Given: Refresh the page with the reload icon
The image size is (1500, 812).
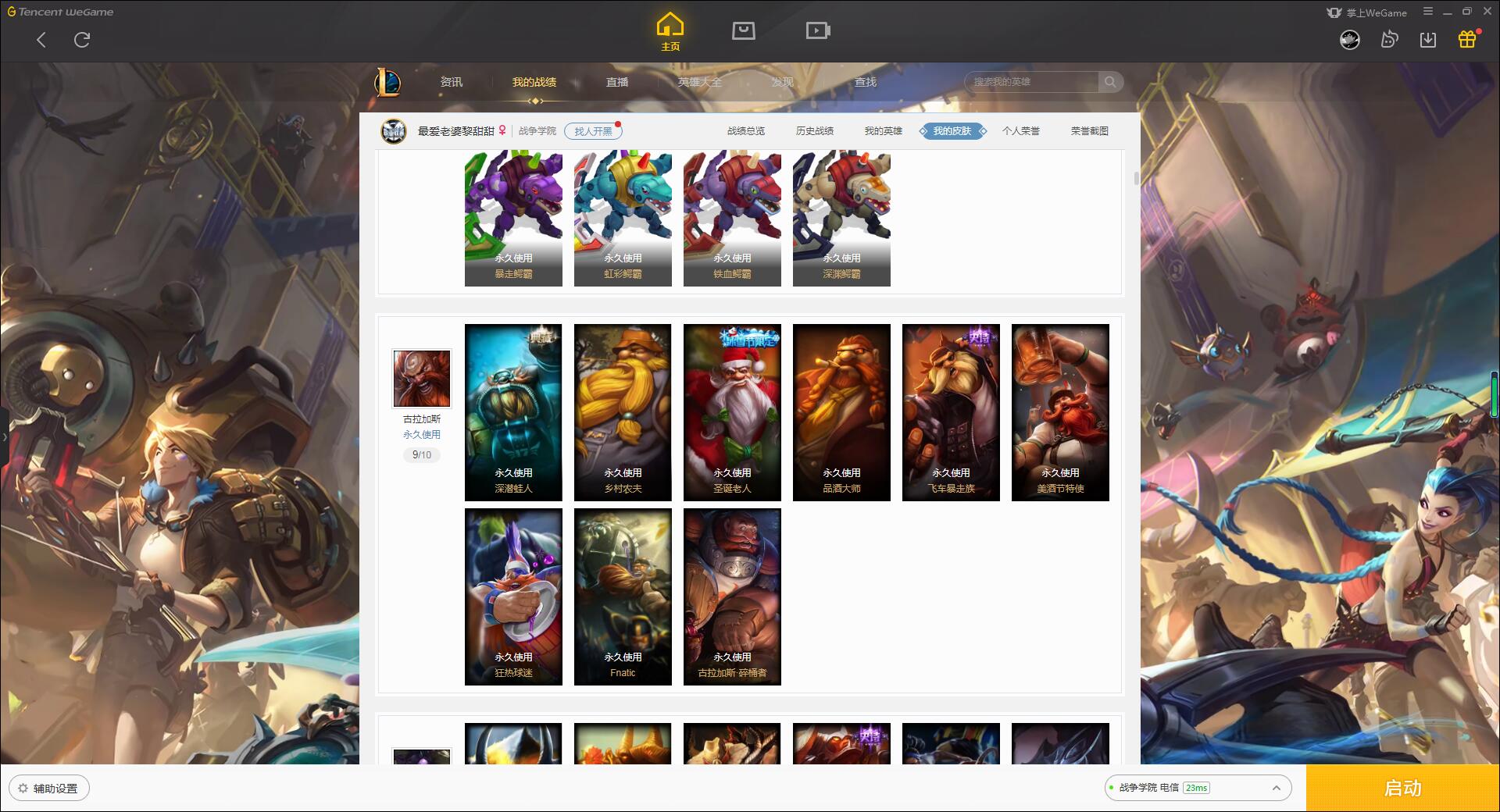Looking at the screenshot, I should [x=82, y=40].
